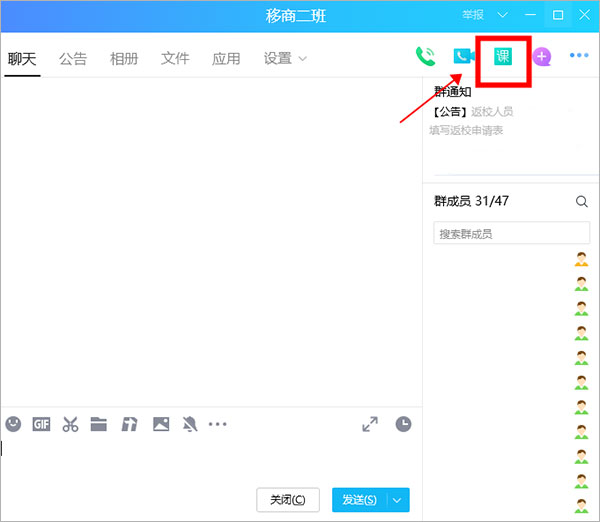The image size is (600, 522).
Task: Open chat history clock icon
Action: click(x=403, y=424)
